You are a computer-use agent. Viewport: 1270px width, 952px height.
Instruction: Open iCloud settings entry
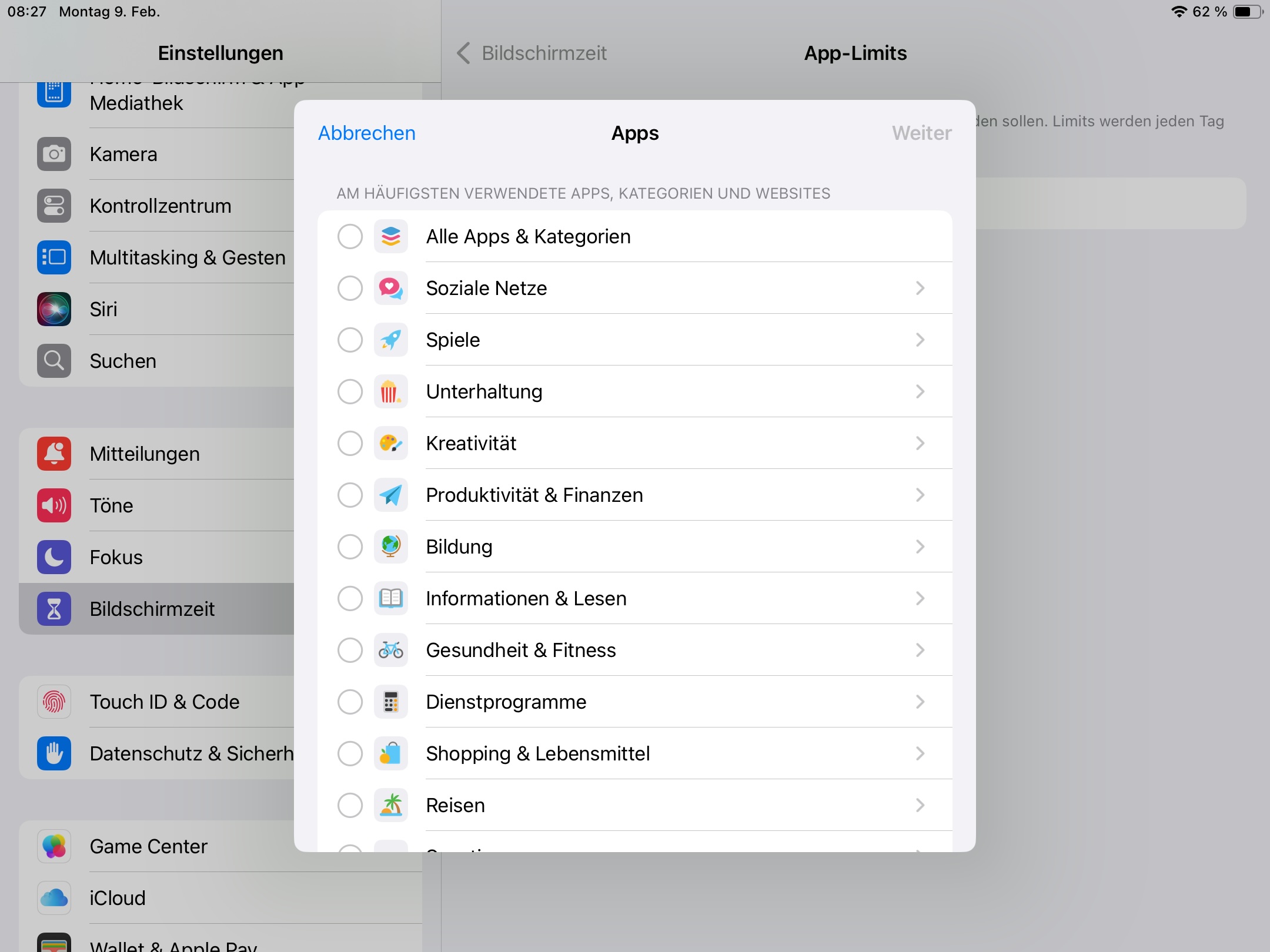pyautogui.click(x=220, y=898)
